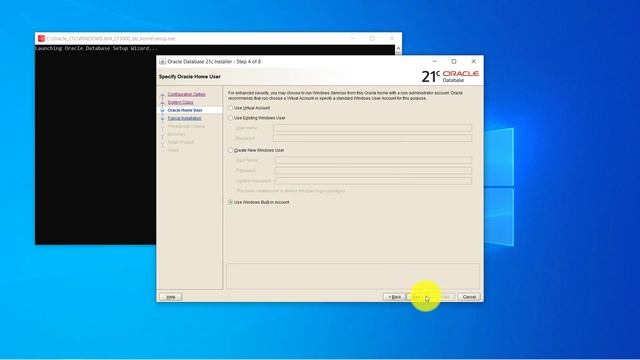Close the setup.exe console window
Screen dimensions: 640x360
click(392, 38)
